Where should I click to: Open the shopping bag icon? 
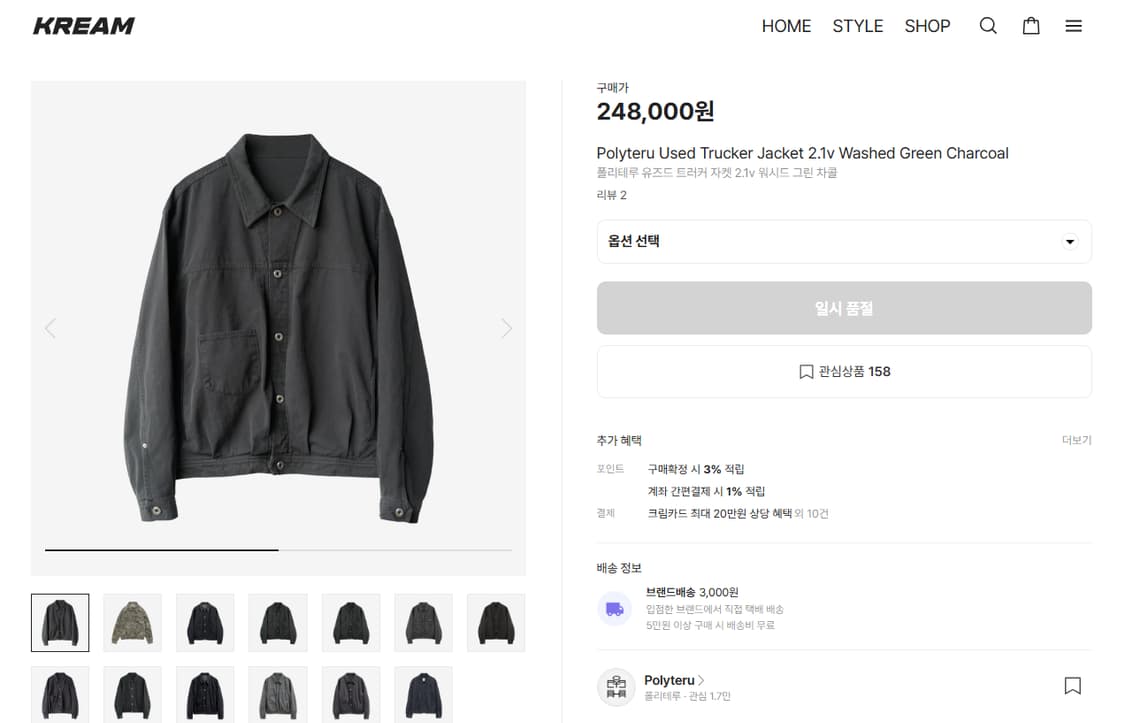tap(1031, 26)
